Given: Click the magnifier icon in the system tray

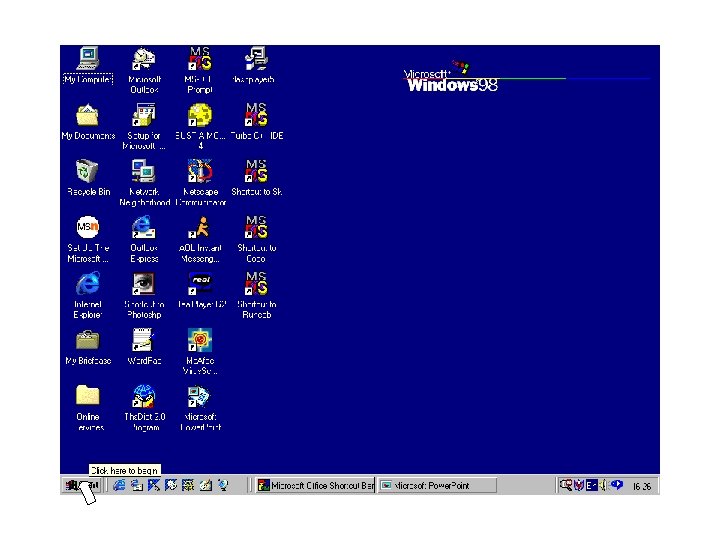Looking at the screenshot, I should [566, 485].
